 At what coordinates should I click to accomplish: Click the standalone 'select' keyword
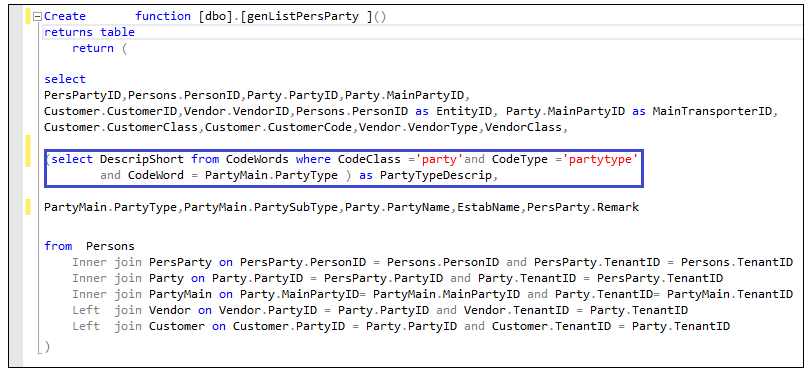[x=65, y=79]
